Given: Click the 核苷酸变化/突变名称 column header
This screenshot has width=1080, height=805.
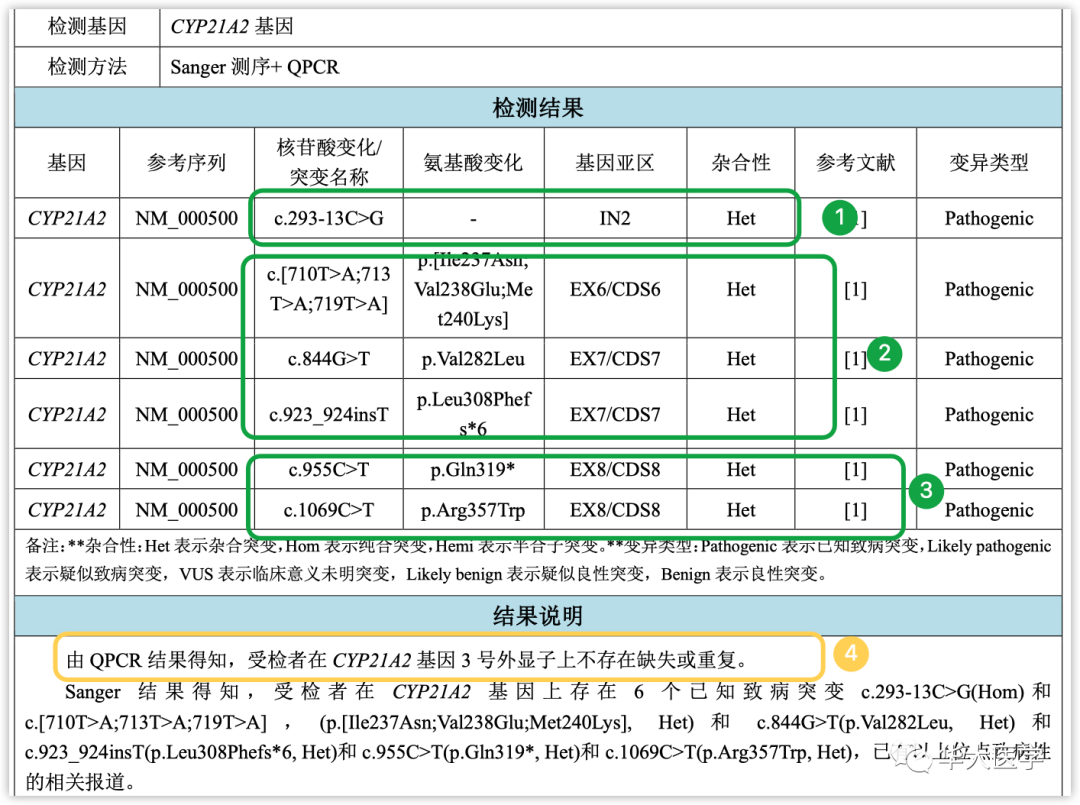Looking at the screenshot, I should [x=329, y=163].
